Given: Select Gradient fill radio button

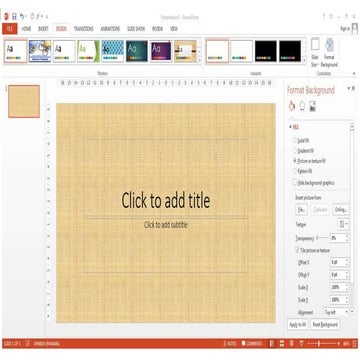Looking at the screenshot, I should [x=294, y=151].
